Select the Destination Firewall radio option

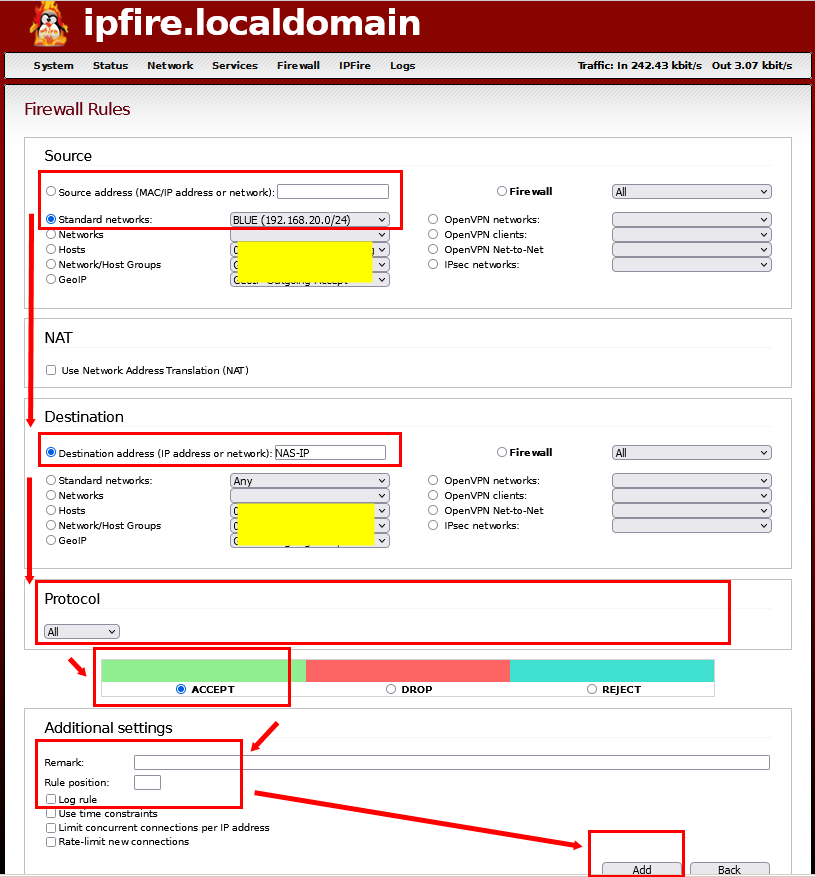[x=502, y=452]
